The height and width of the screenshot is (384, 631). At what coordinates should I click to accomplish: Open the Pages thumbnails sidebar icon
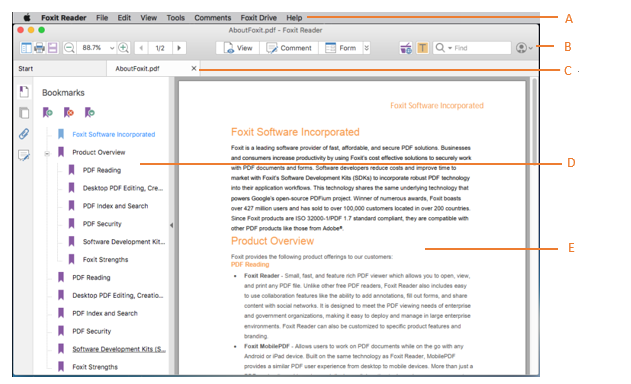[24, 113]
